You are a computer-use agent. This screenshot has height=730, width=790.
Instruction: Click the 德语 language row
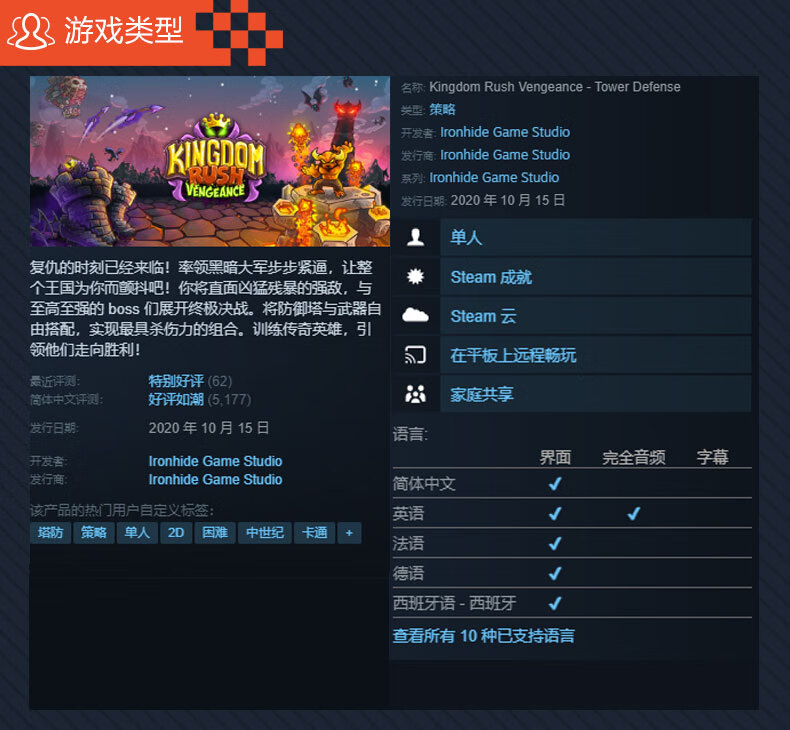572,573
